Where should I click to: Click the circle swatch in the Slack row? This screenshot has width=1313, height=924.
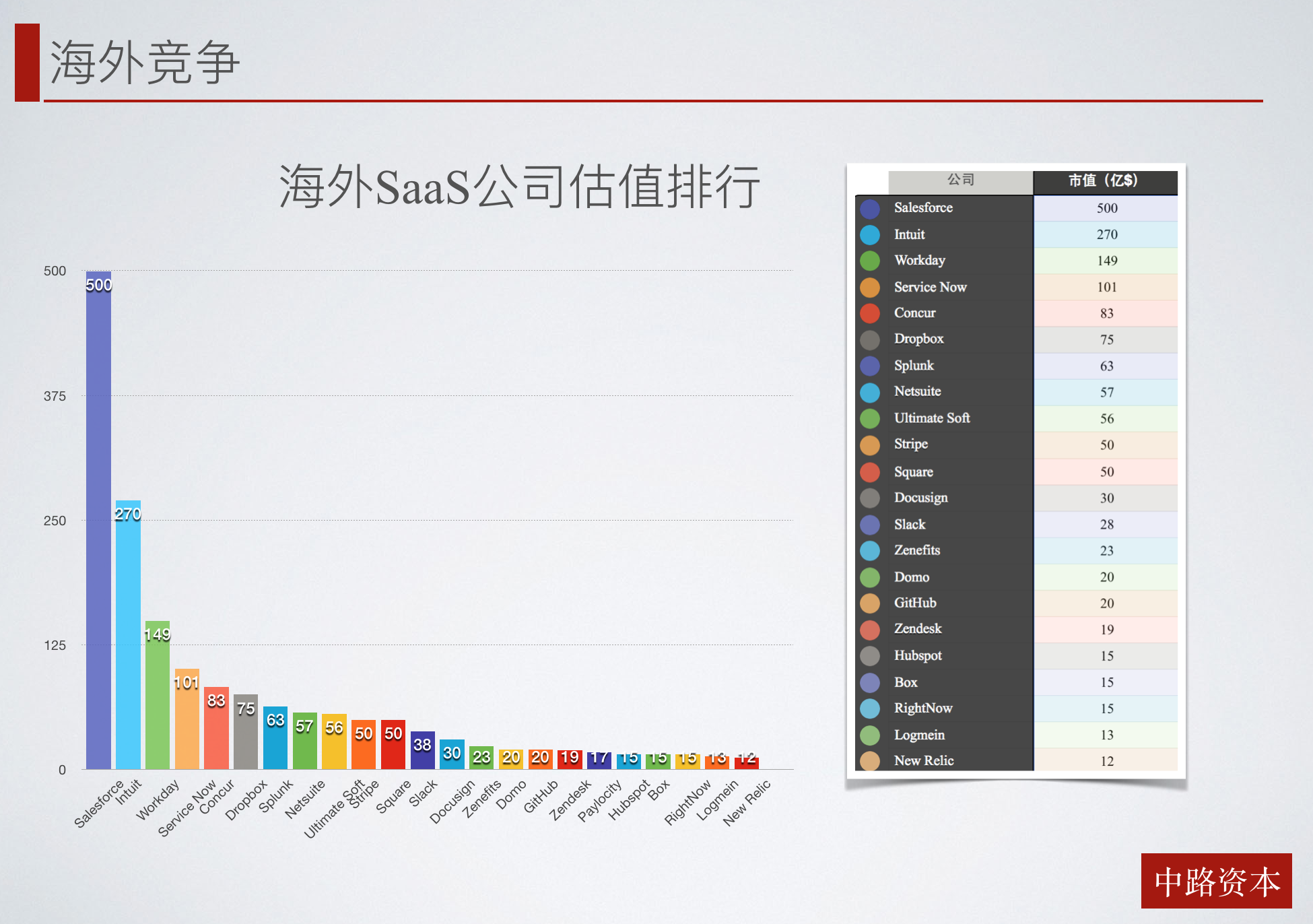tap(870, 525)
